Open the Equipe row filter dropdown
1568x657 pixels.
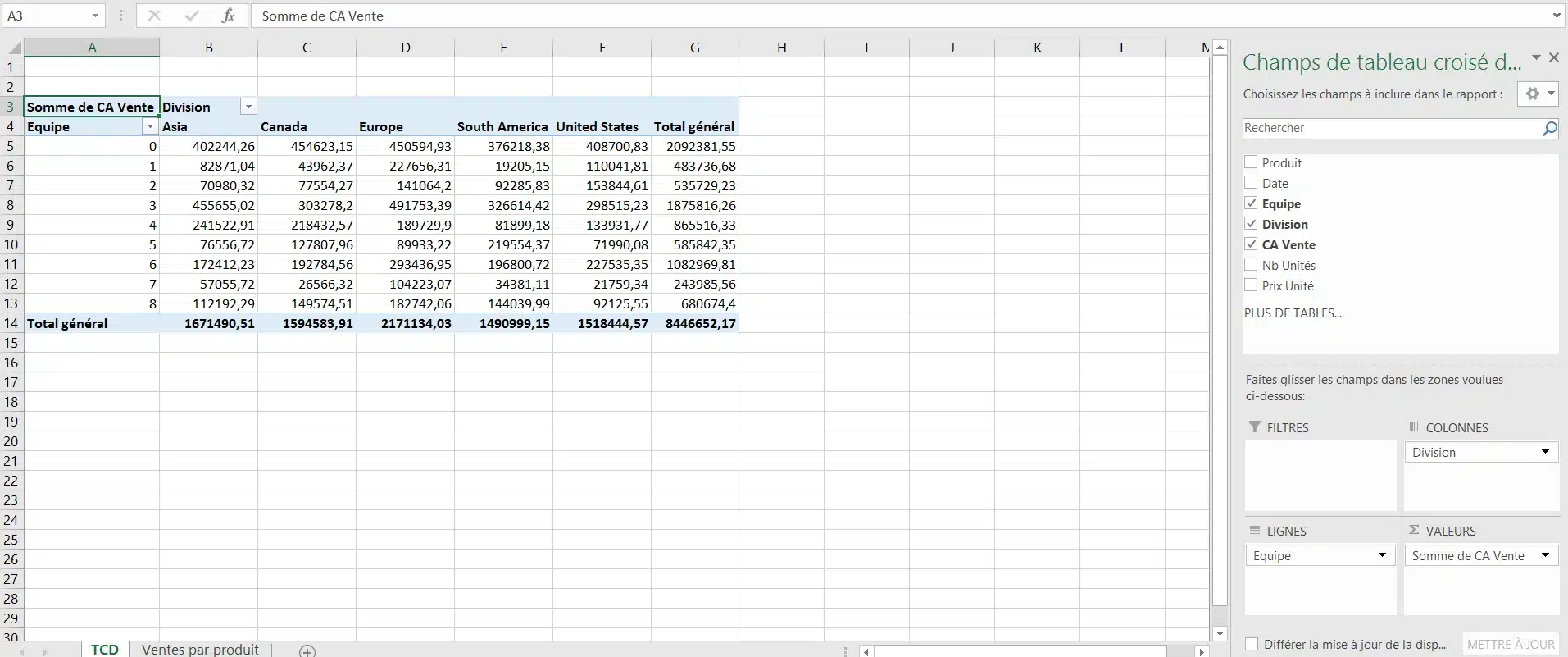pyautogui.click(x=150, y=126)
